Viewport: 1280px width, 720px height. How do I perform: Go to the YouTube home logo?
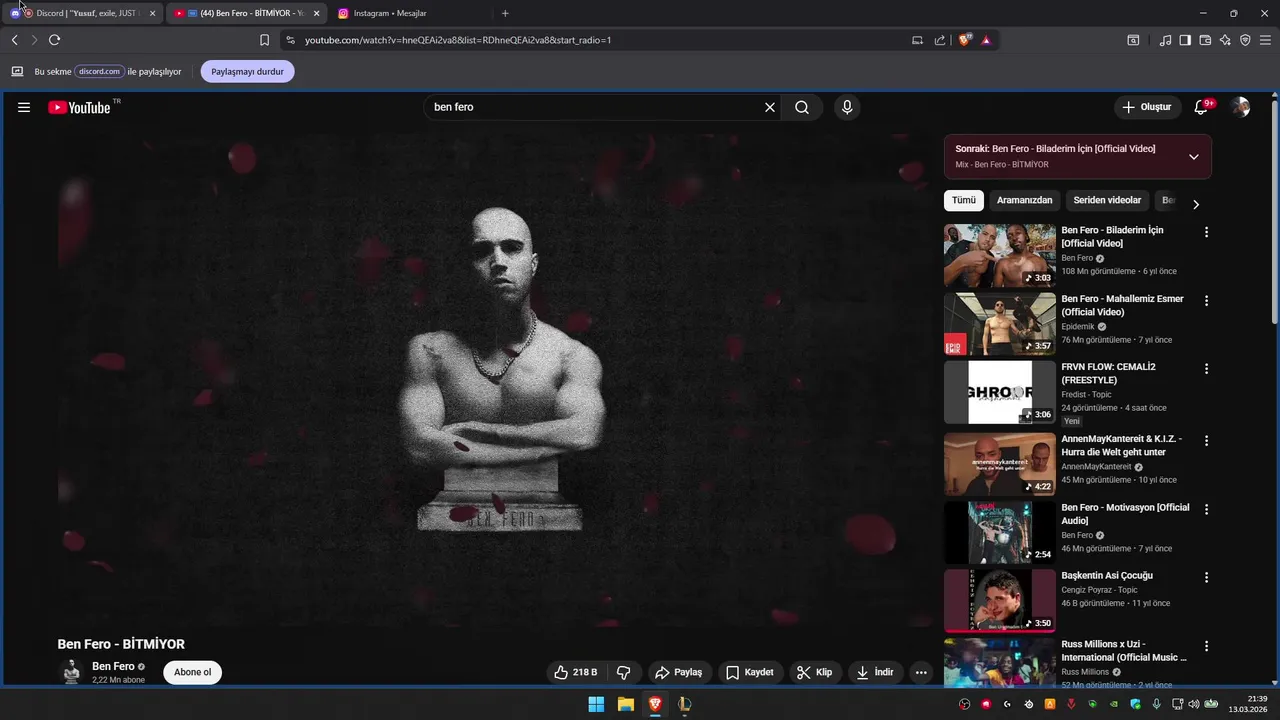(79, 107)
